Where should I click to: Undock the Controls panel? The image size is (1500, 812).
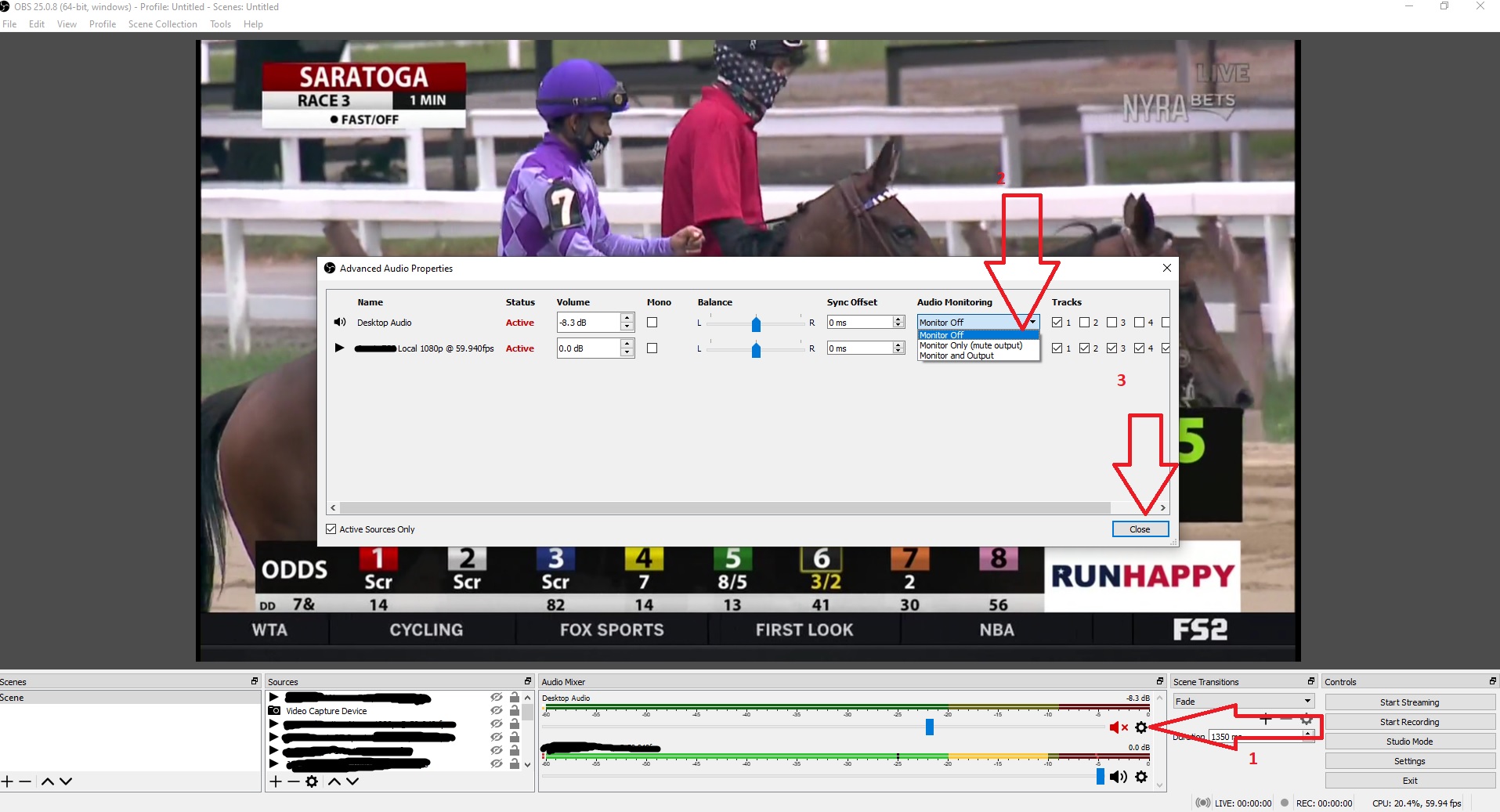coord(1492,681)
